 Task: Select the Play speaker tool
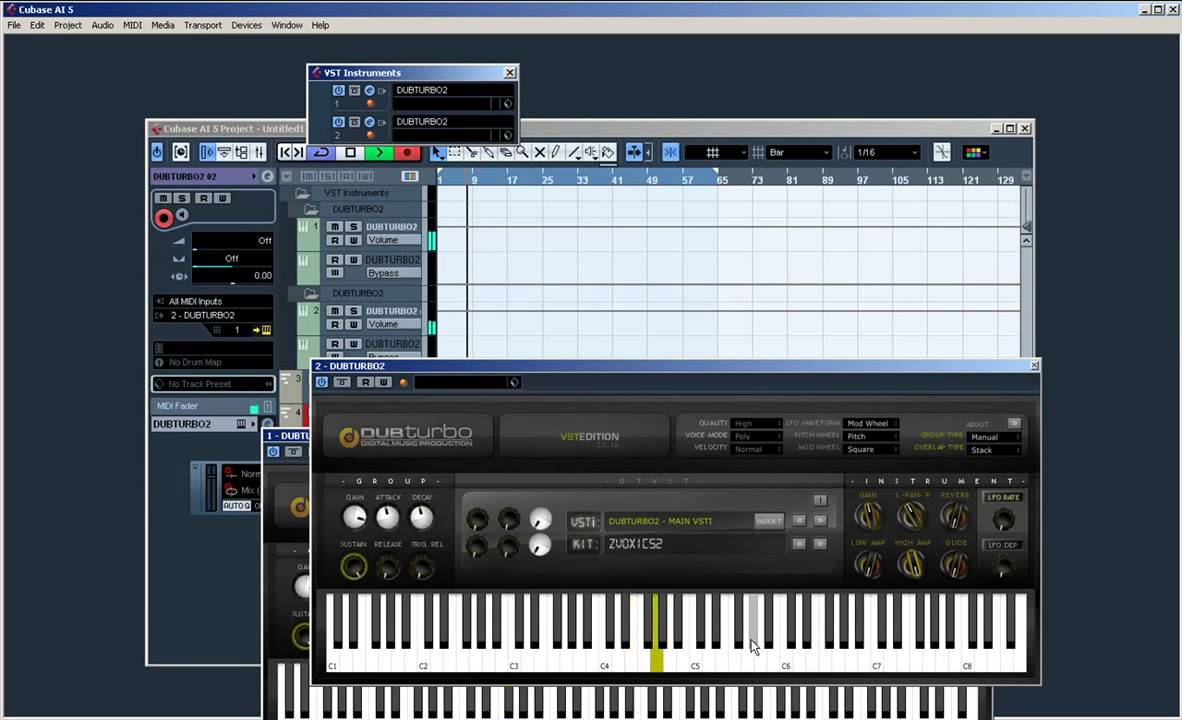click(592, 152)
